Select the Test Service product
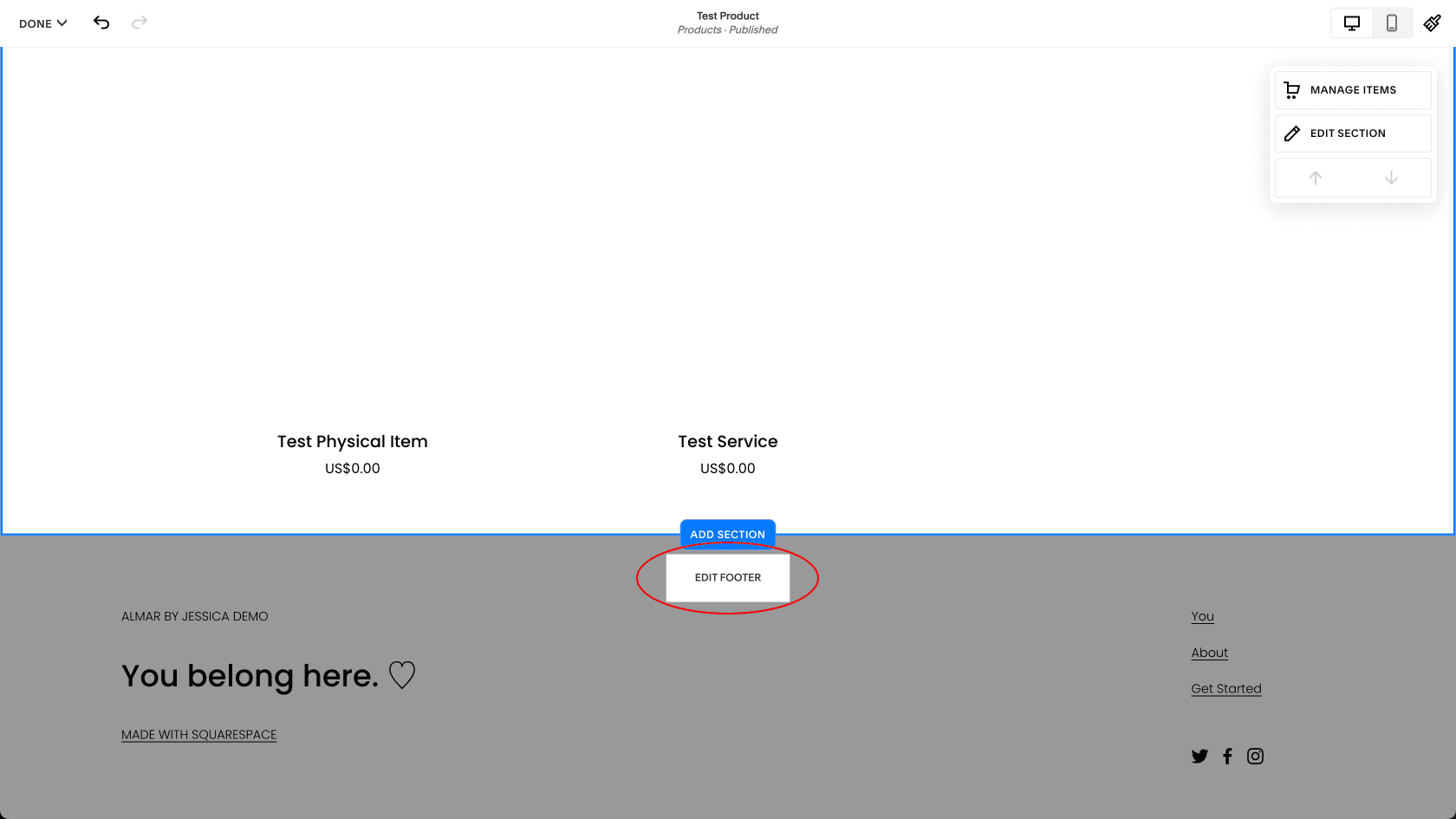 click(727, 442)
